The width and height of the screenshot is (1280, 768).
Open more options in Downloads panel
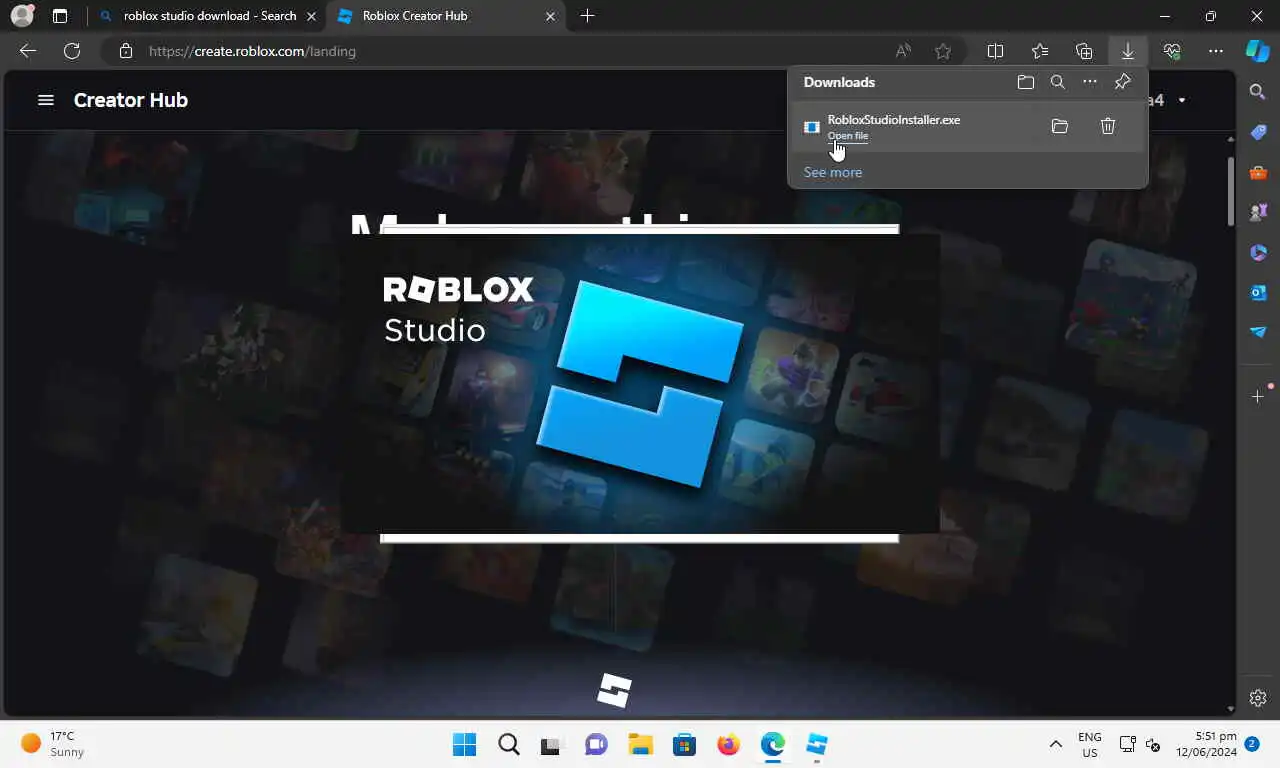pos(1090,82)
